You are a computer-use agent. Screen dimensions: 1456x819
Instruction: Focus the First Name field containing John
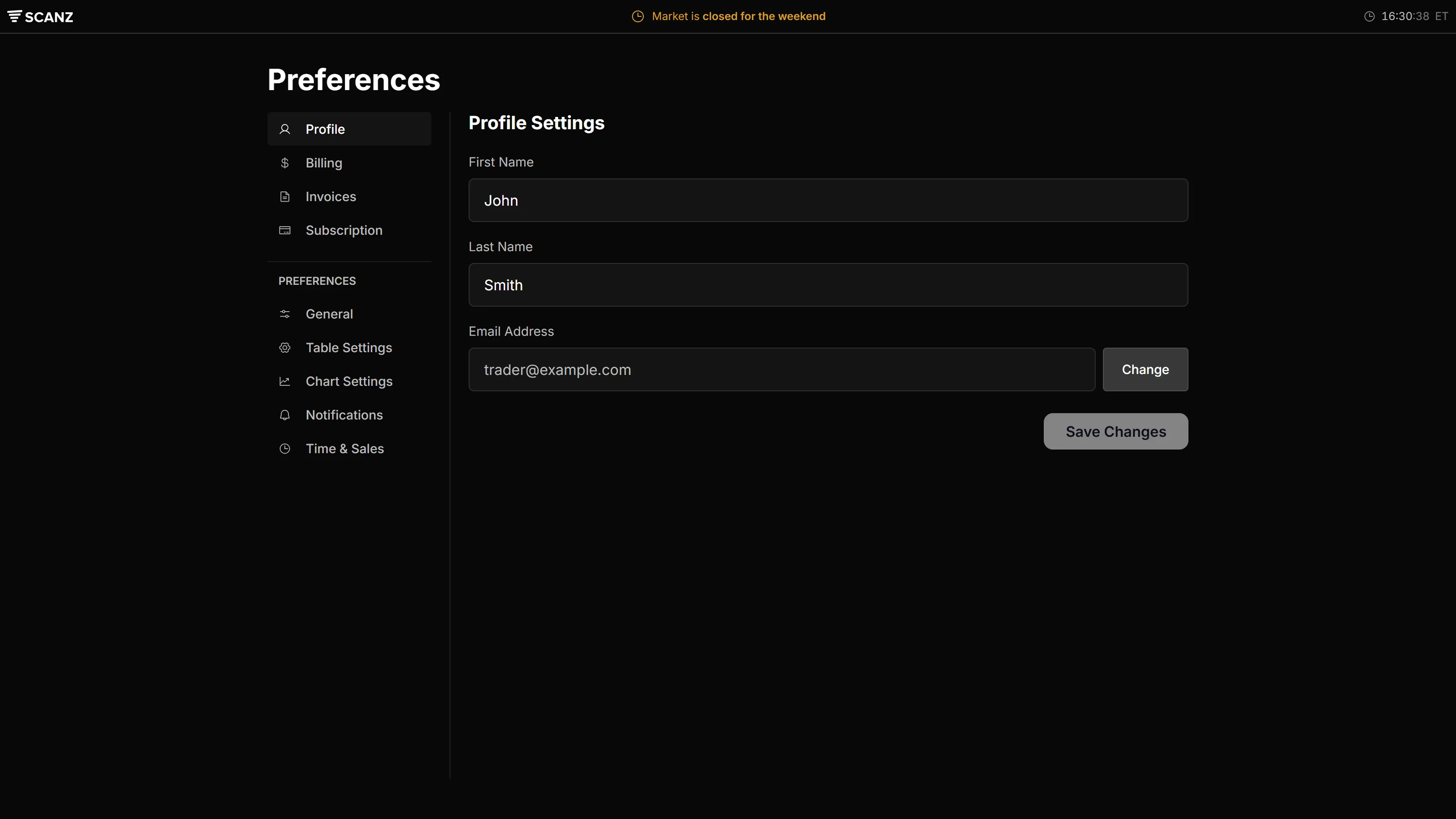tap(828, 201)
